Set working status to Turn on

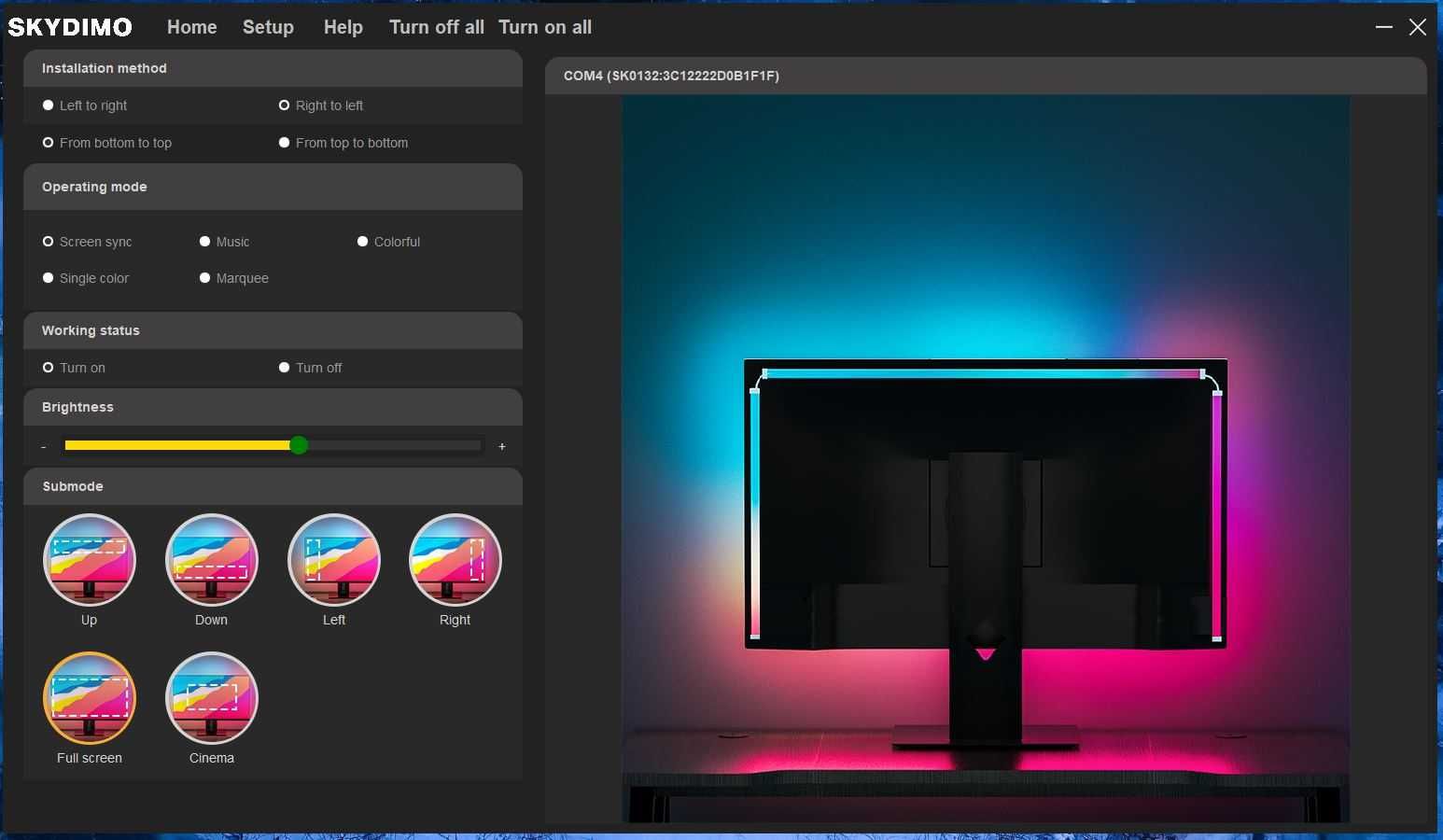tap(74, 368)
